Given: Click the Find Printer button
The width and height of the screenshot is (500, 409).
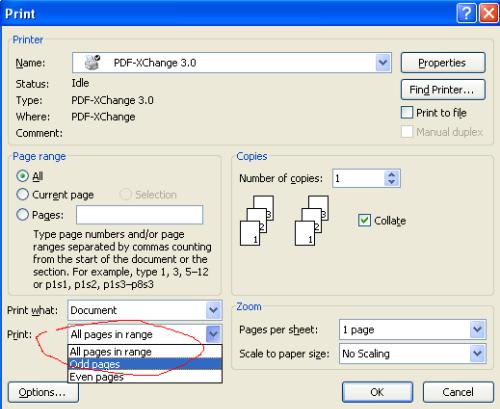Looking at the screenshot, I should [443, 90].
